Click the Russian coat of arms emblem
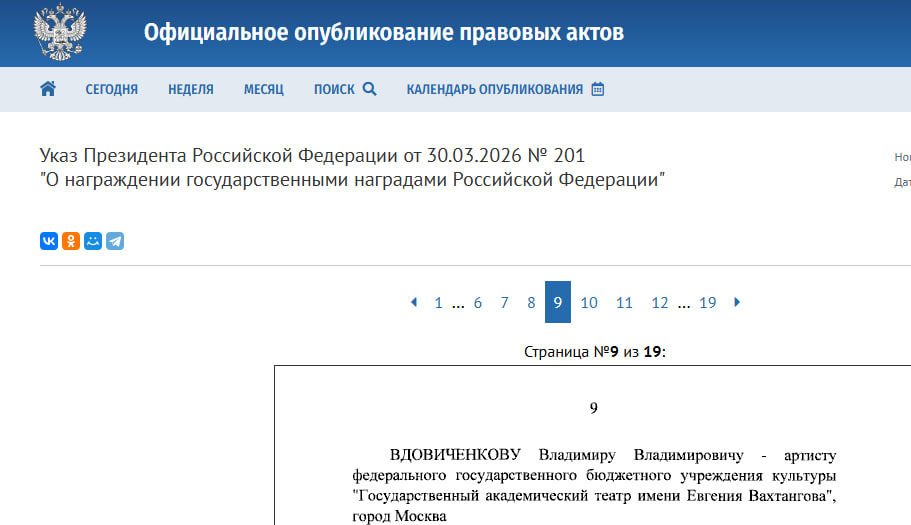Viewport: 911px width, 525px height. [x=60, y=33]
